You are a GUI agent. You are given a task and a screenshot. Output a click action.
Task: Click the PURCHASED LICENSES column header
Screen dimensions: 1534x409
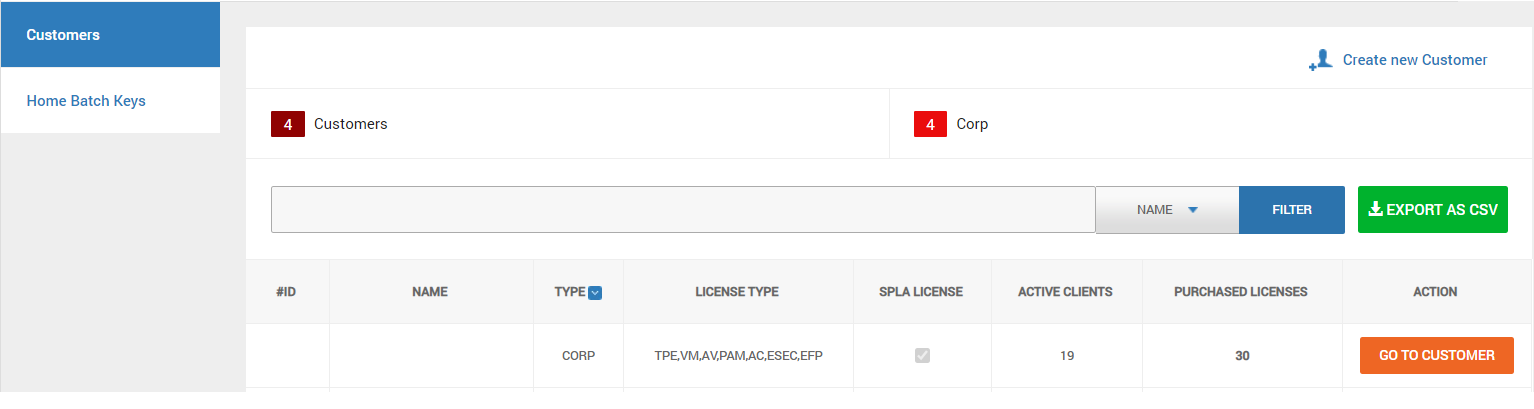[1240, 292]
